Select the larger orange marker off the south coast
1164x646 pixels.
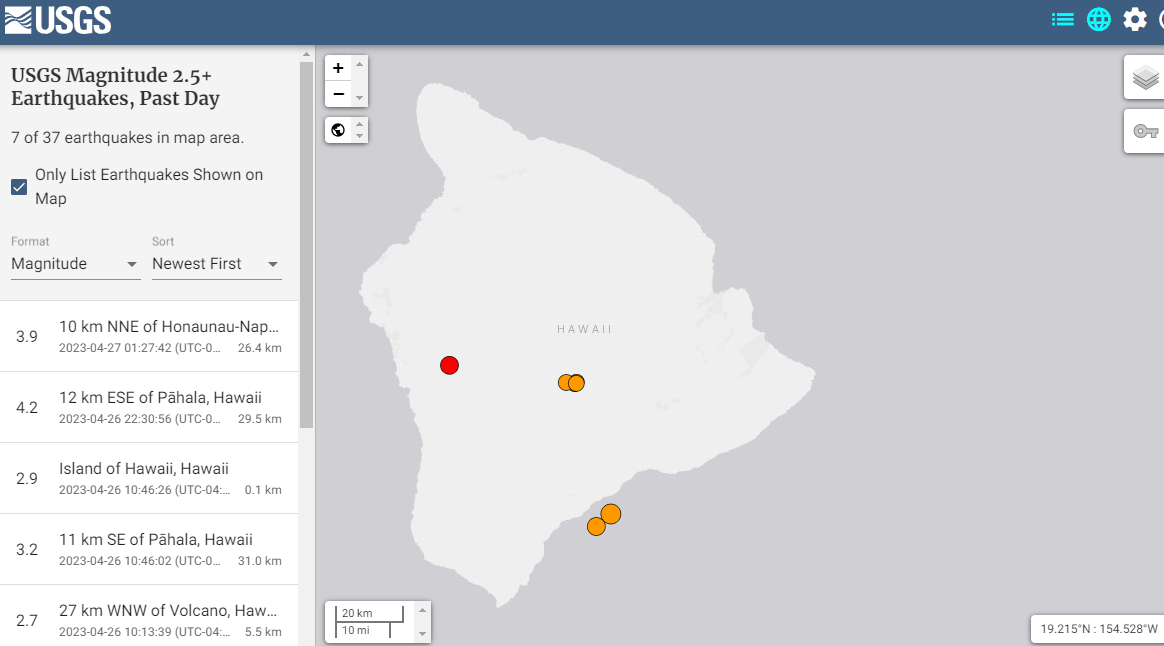[x=610, y=514]
